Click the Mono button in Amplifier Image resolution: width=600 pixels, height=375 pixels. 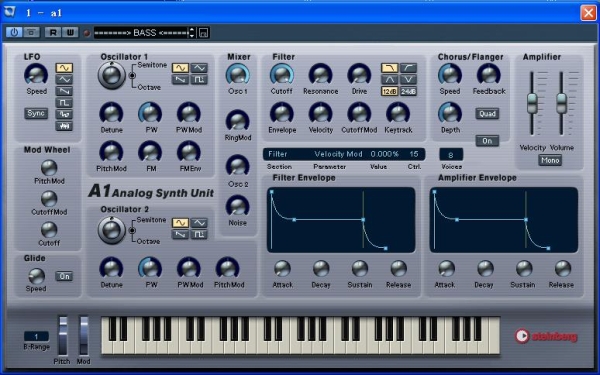click(550, 160)
